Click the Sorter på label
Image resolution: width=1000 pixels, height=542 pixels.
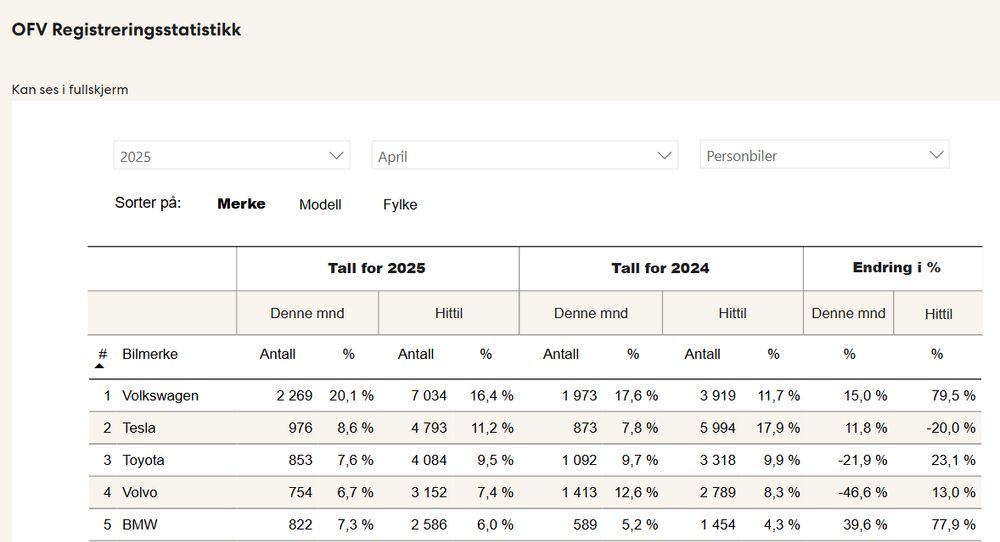point(148,203)
